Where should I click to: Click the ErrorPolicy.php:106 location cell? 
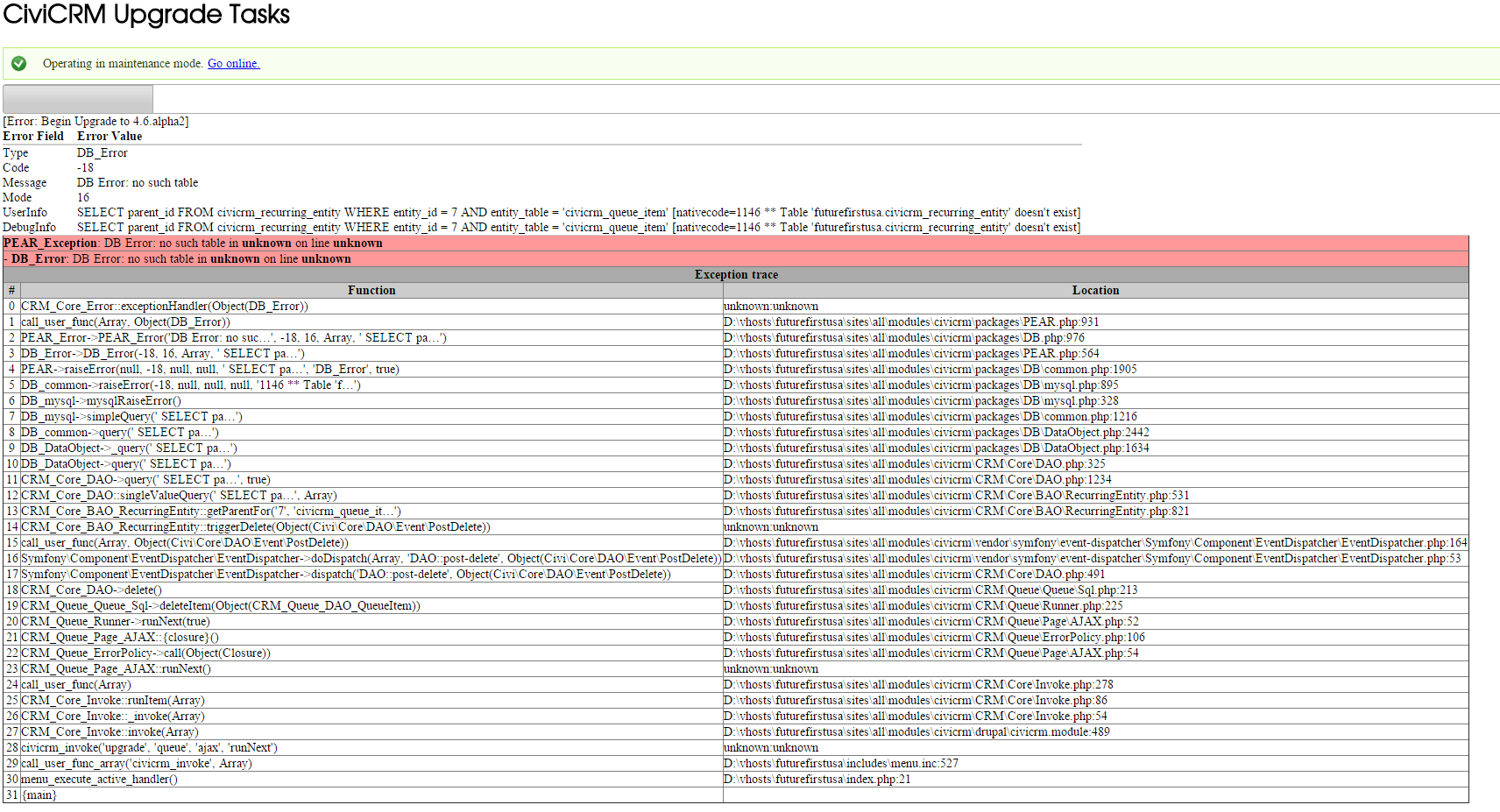click(x=1096, y=638)
